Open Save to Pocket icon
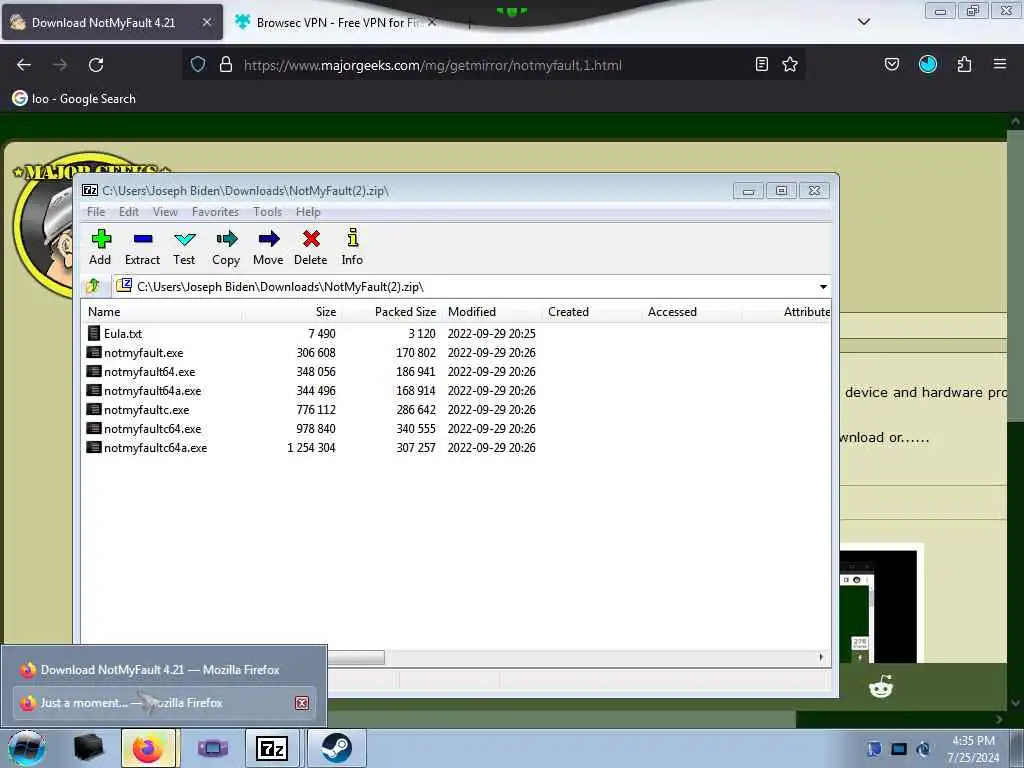Screen dimensions: 1024x768 click(892, 64)
